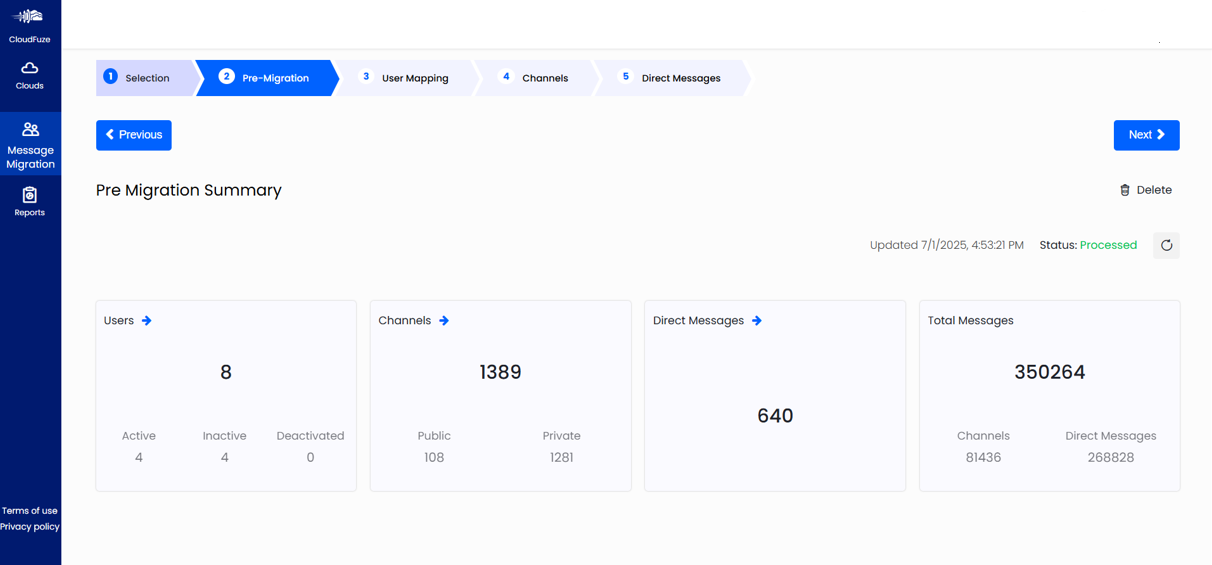
Task: Click the Public label in Channels card
Action: click(434, 436)
